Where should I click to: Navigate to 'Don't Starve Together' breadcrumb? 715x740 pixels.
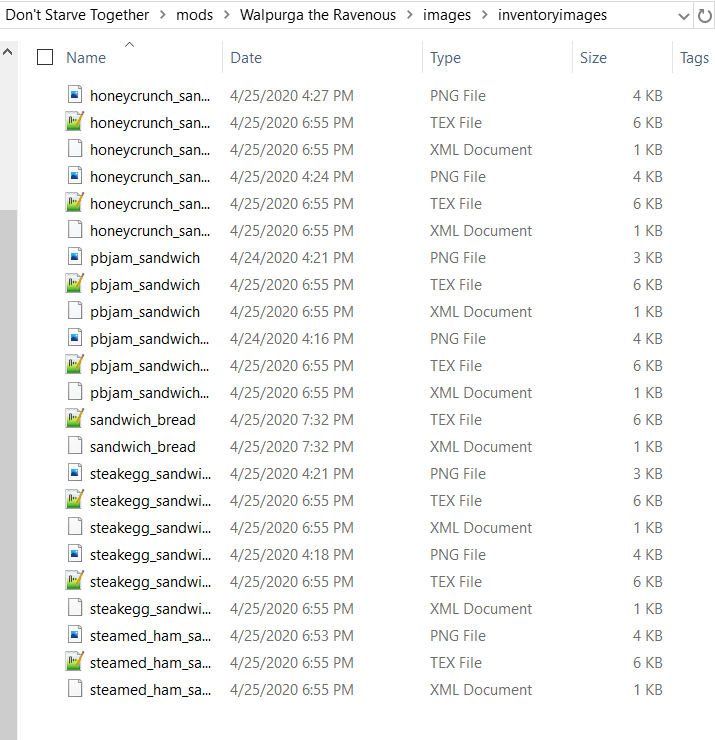click(77, 15)
